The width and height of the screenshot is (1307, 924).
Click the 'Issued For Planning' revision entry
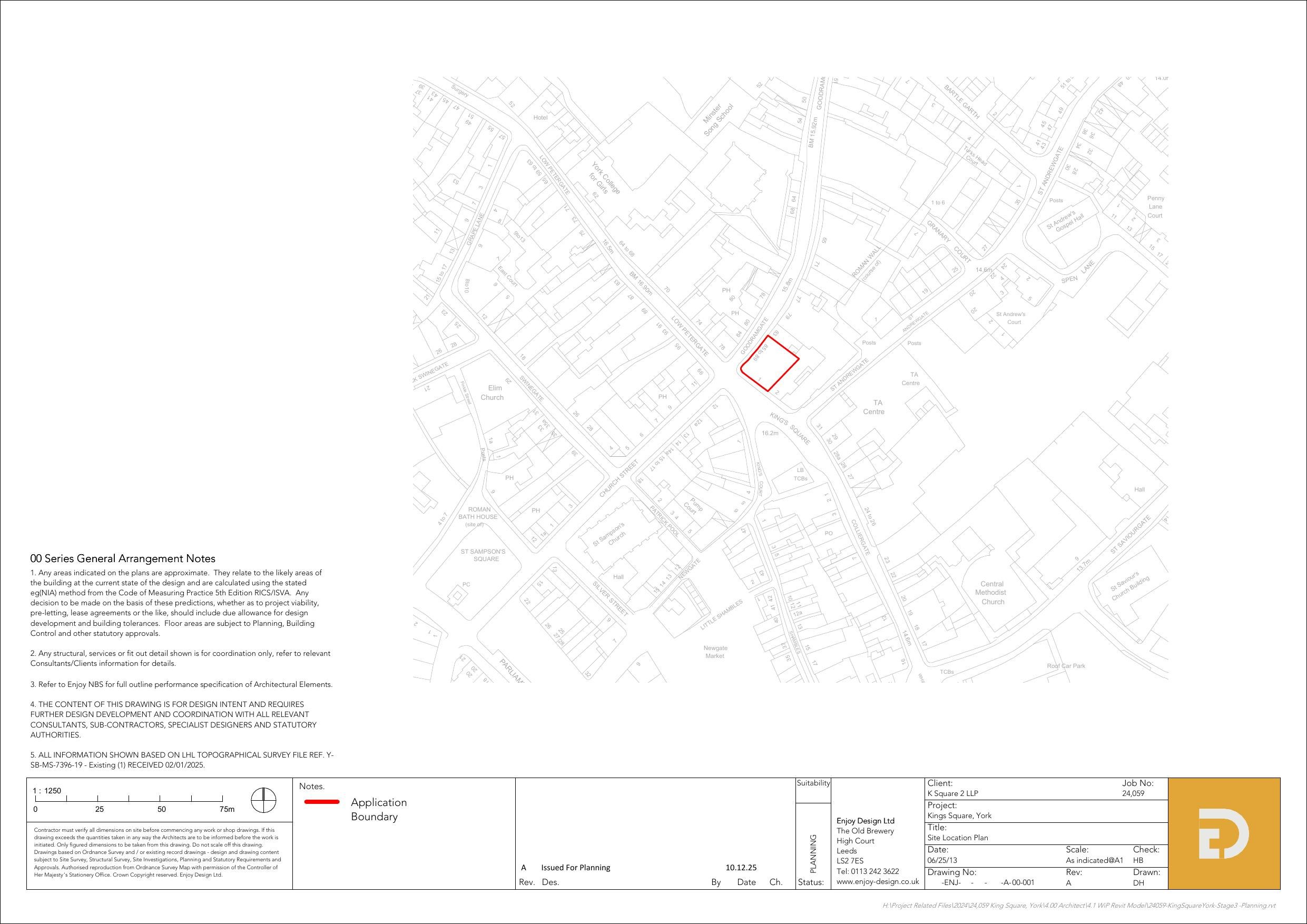point(575,868)
